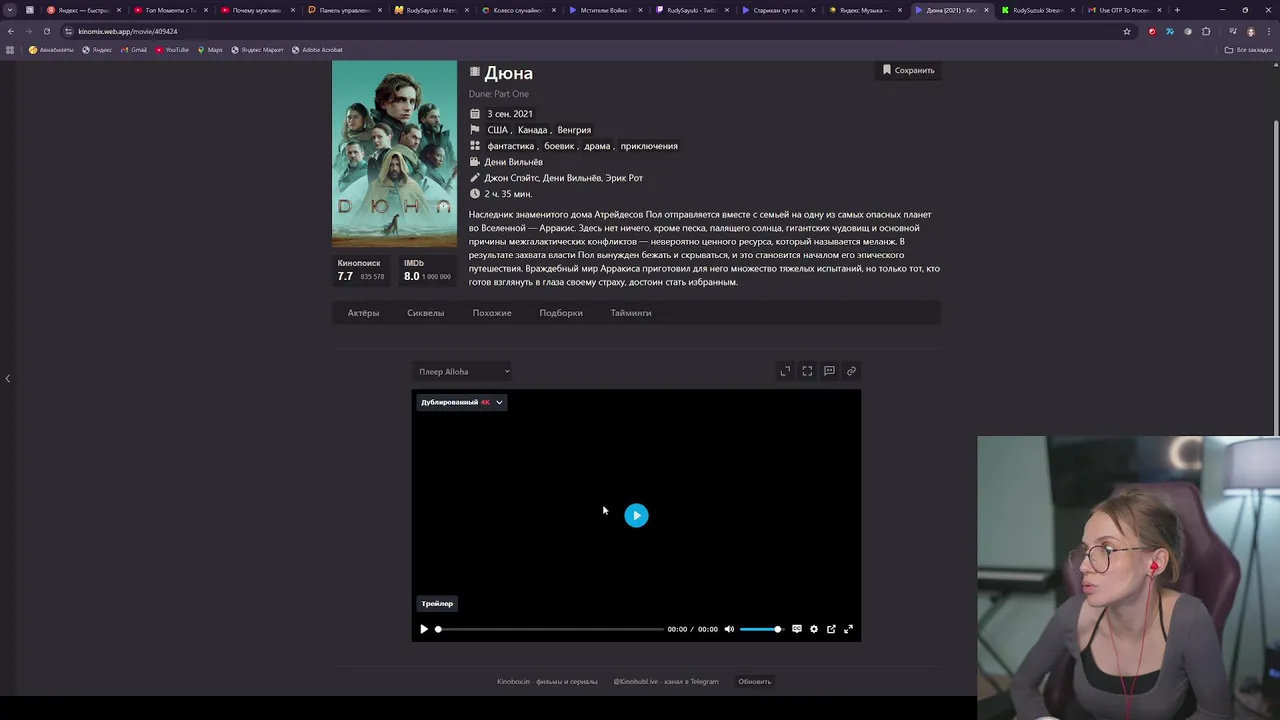Image resolution: width=1280 pixels, height=720 pixels.
Task: Open player settings gear icon
Action: (814, 629)
